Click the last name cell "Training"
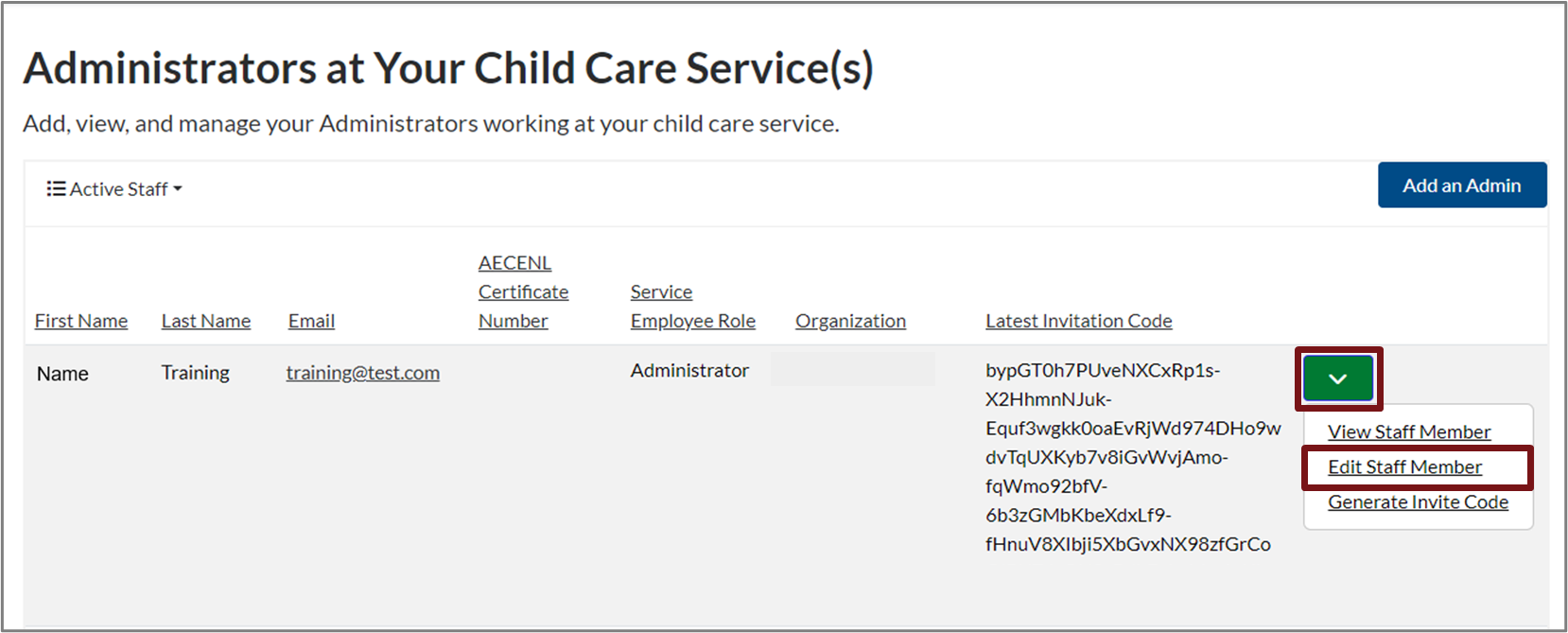 (195, 373)
